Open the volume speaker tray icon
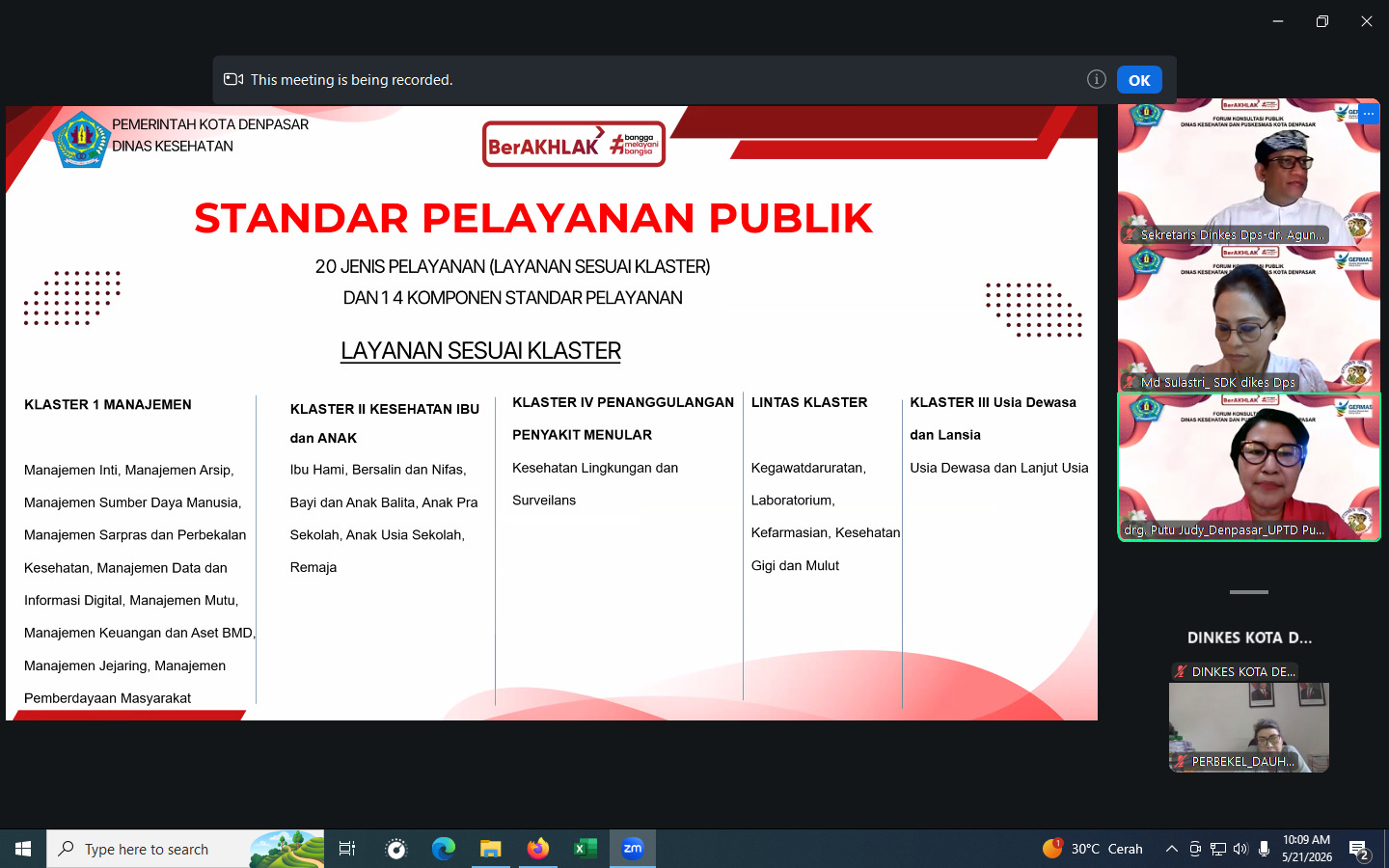This screenshot has height=868, width=1389. [1240, 849]
